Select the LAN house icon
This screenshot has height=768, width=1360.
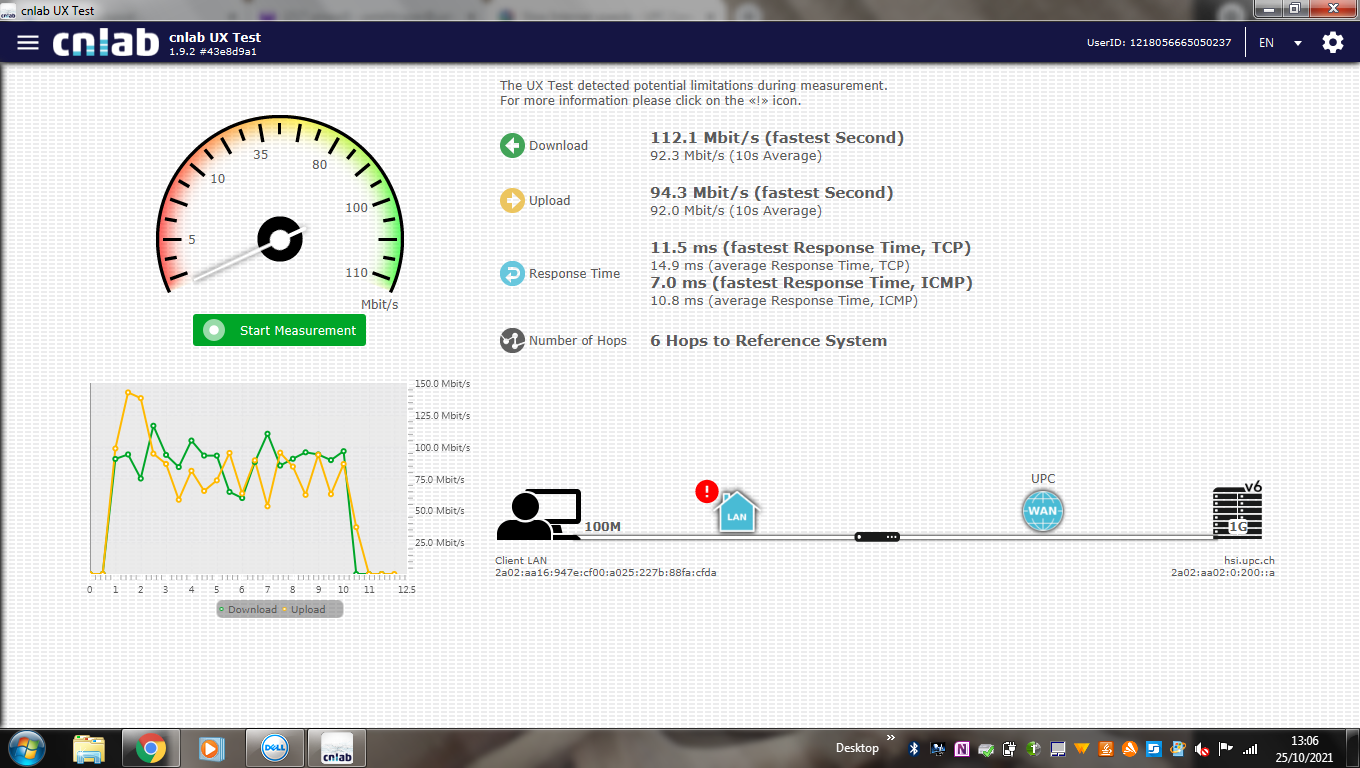click(737, 513)
